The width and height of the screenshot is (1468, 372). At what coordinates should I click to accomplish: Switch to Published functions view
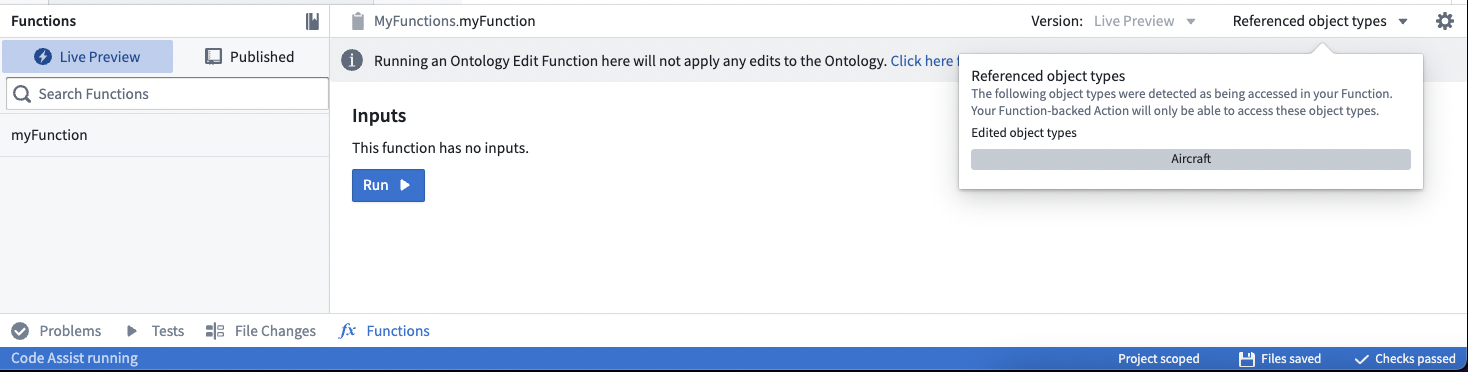coord(250,57)
